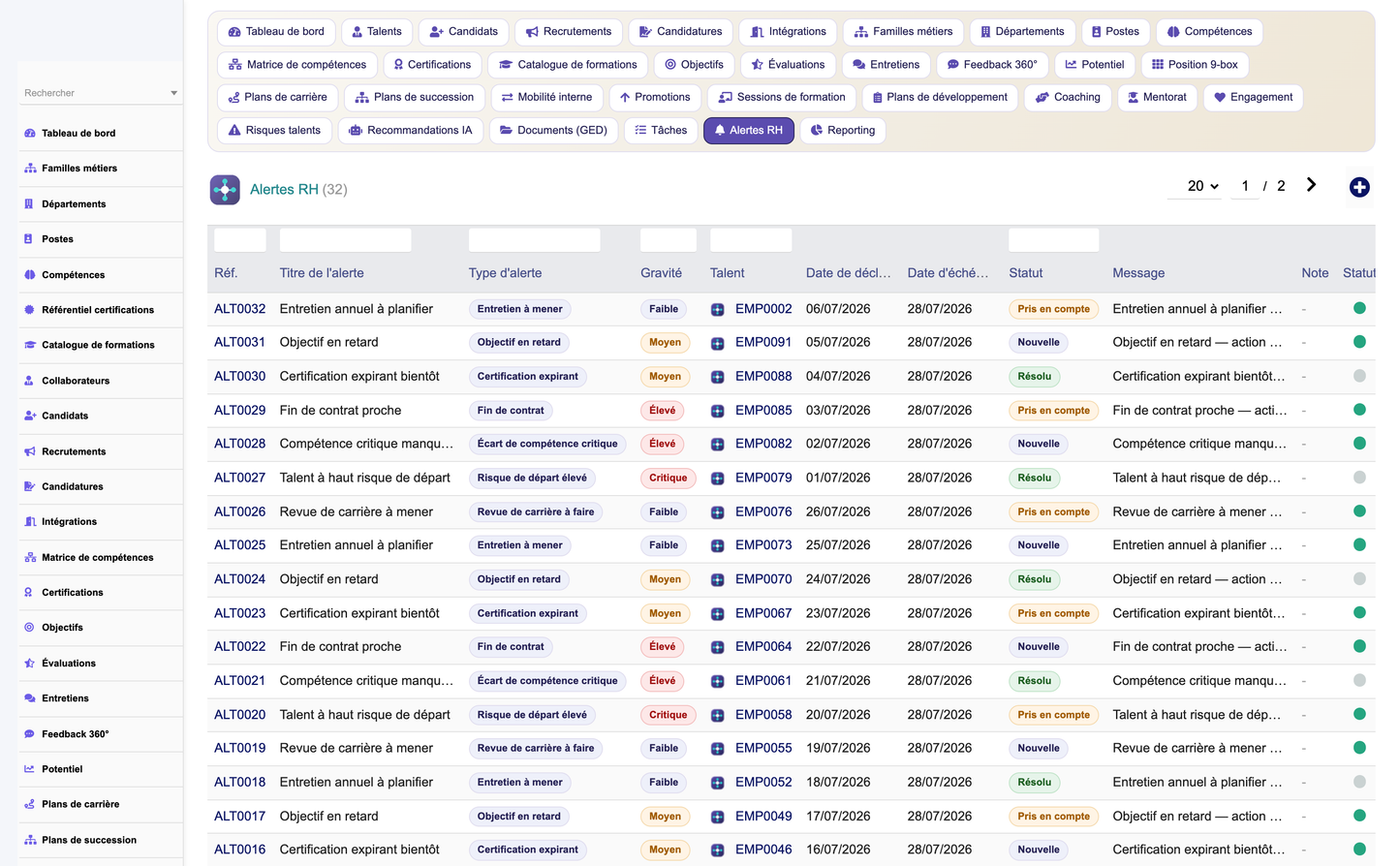Click the Titre de l'alerte filter field
The image size is (1400, 866).
coord(345,240)
